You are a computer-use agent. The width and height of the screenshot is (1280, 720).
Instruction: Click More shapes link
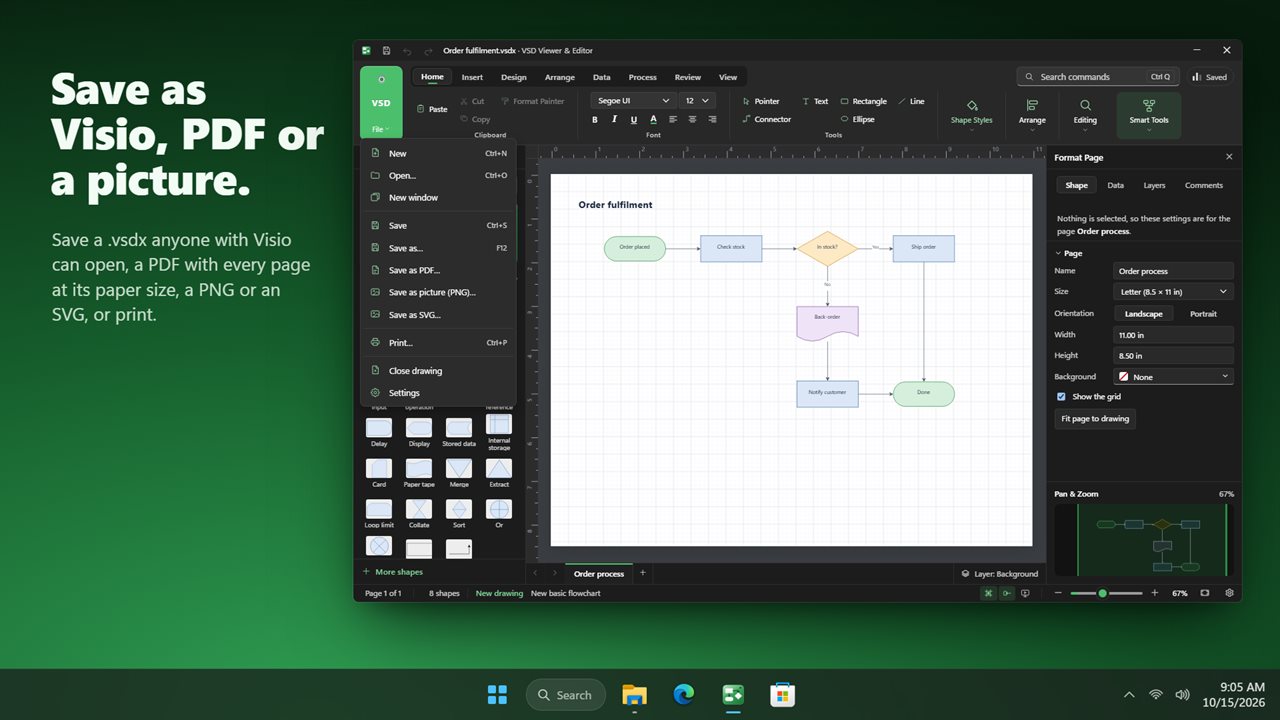click(392, 572)
